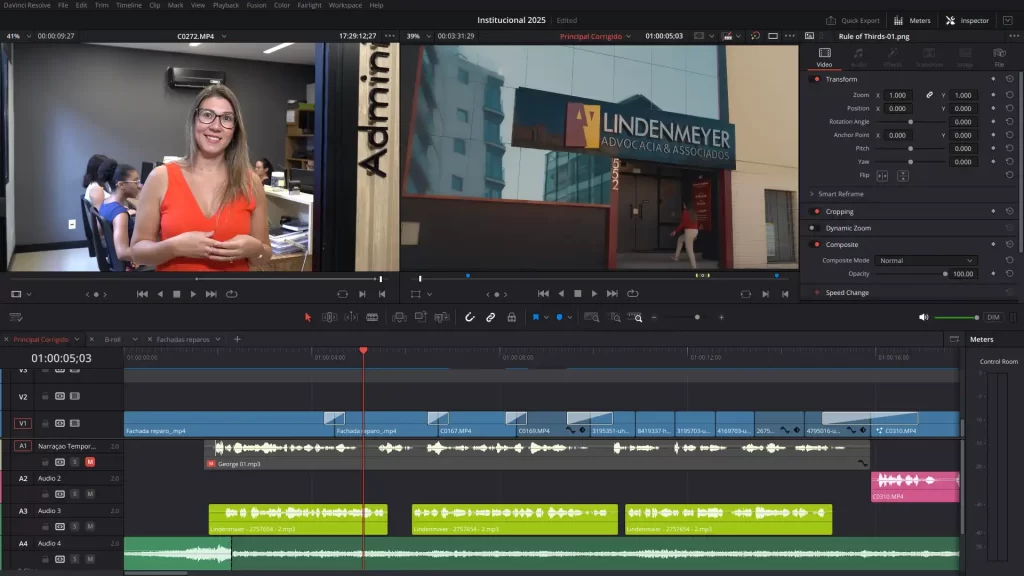1024x576 pixels.
Task: Unmute track A1 with the red M button
Action: coord(90,462)
